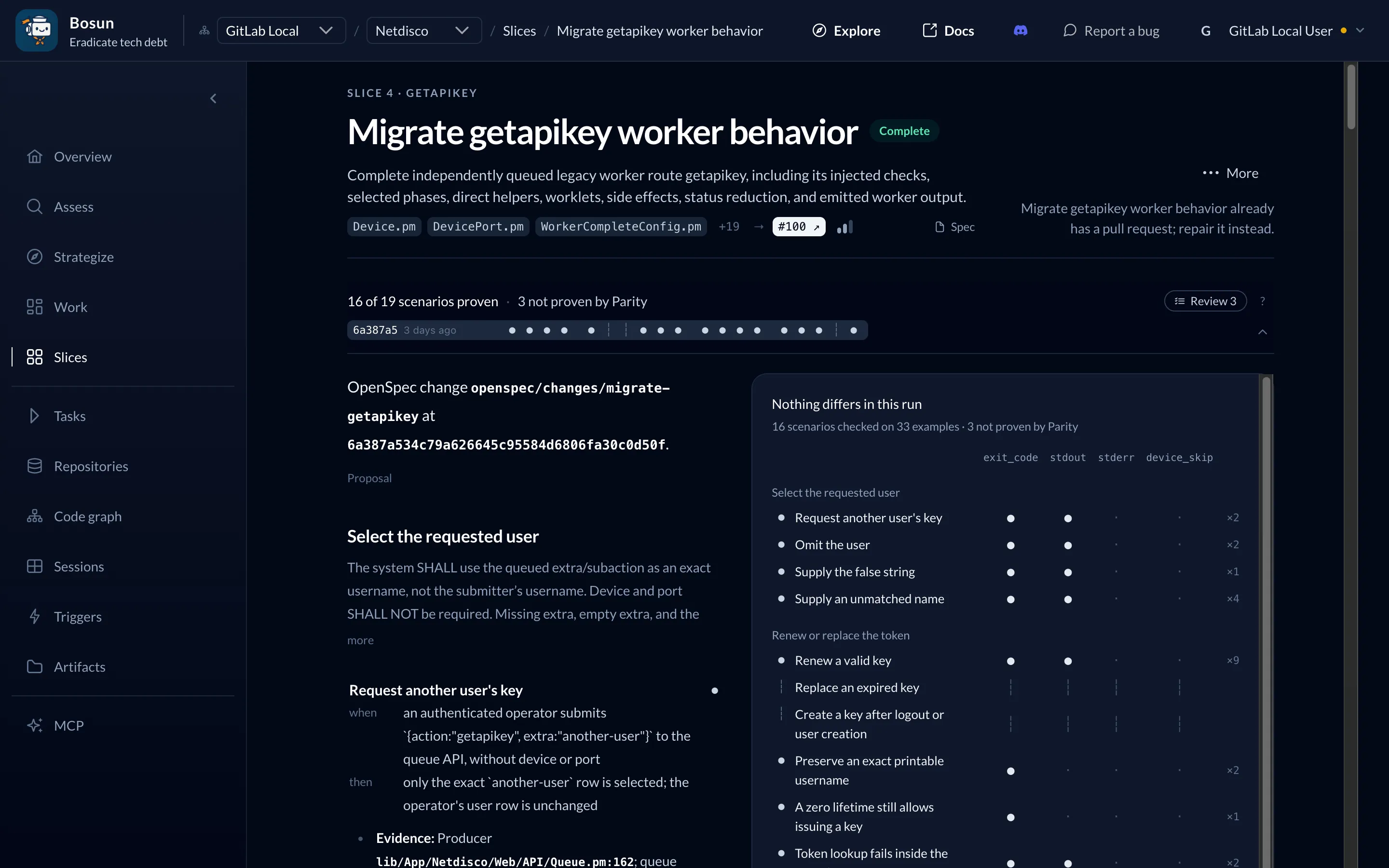Open Triggers in sidebar
Viewport: 1389px width, 868px height.
(x=64, y=617)
